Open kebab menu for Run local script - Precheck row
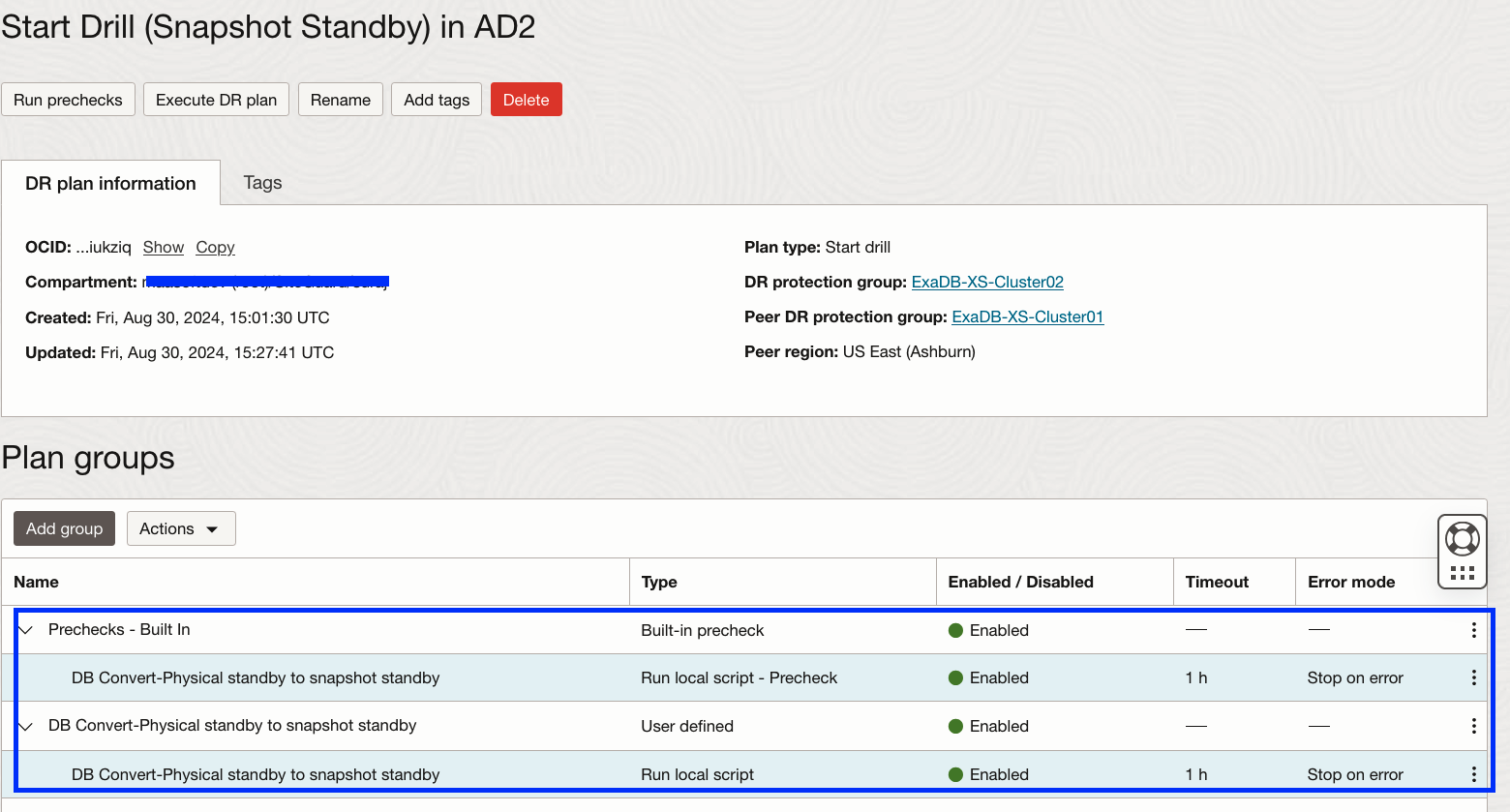 pyautogui.click(x=1473, y=677)
